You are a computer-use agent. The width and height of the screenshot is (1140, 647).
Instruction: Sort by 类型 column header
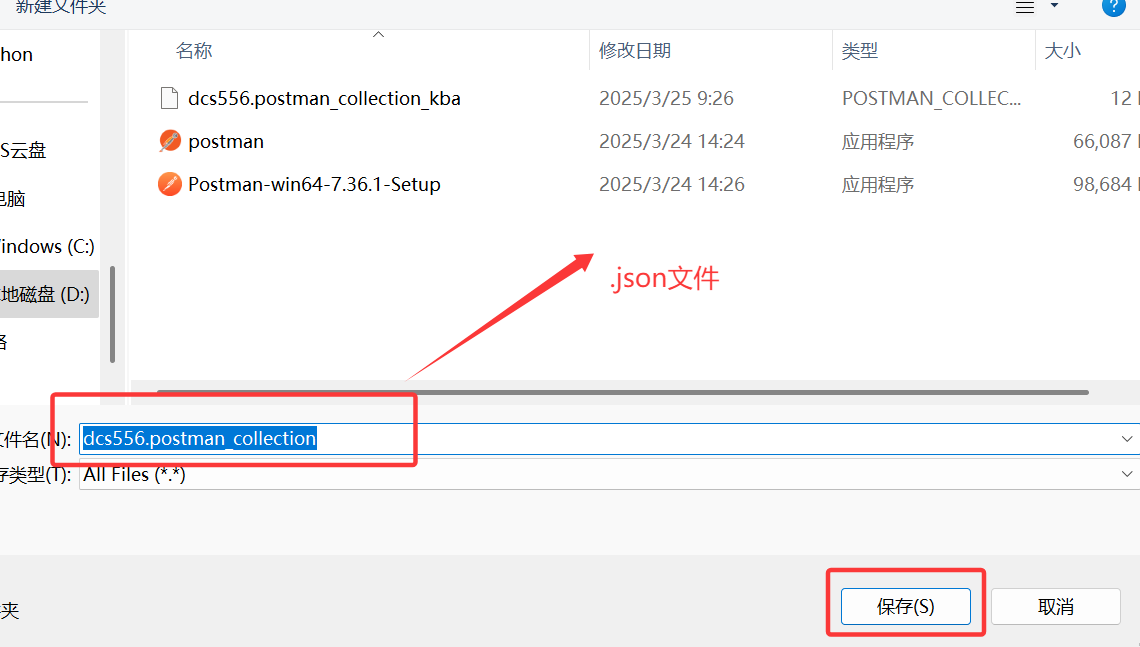click(x=859, y=50)
